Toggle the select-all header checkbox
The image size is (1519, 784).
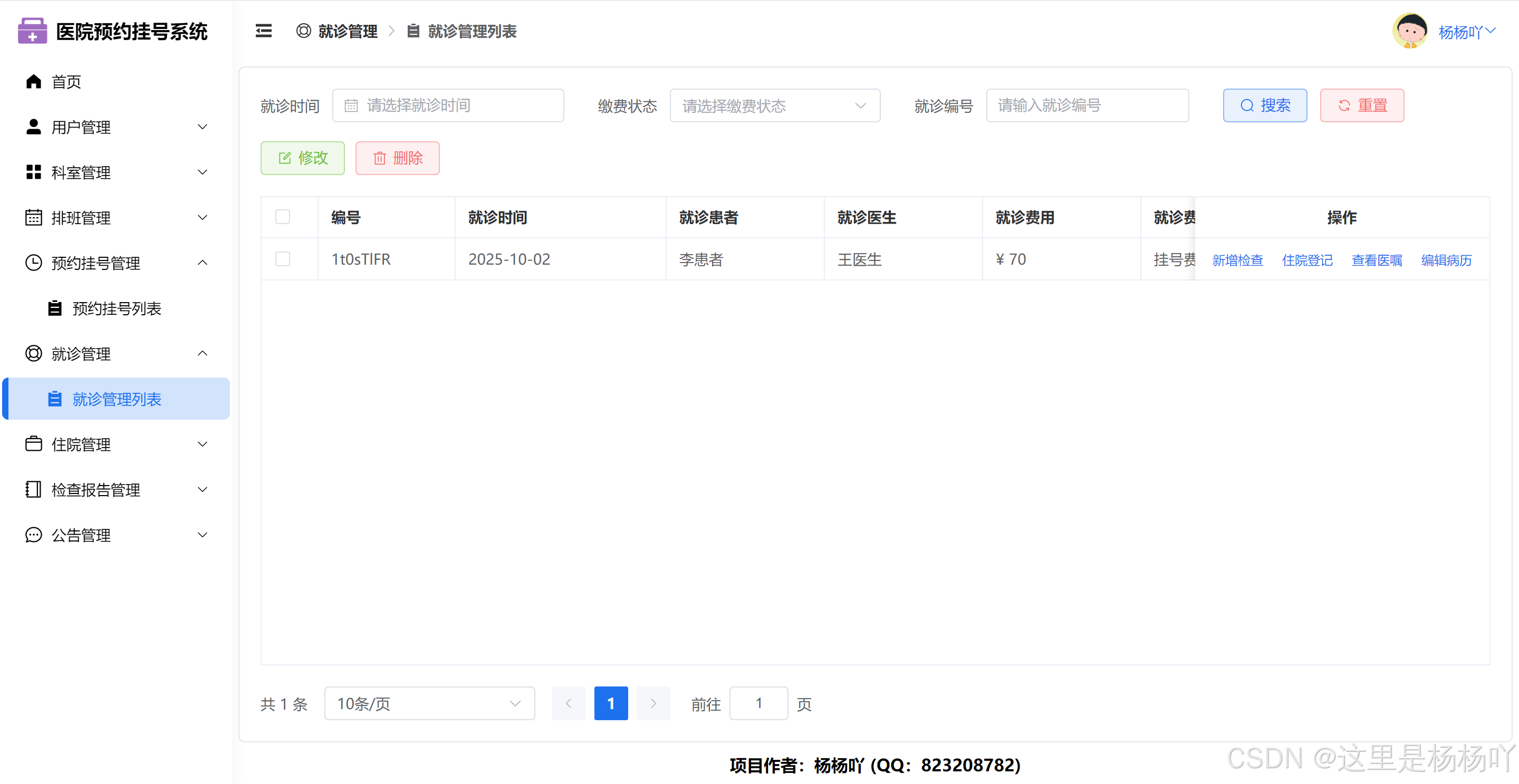click(283, 217)
